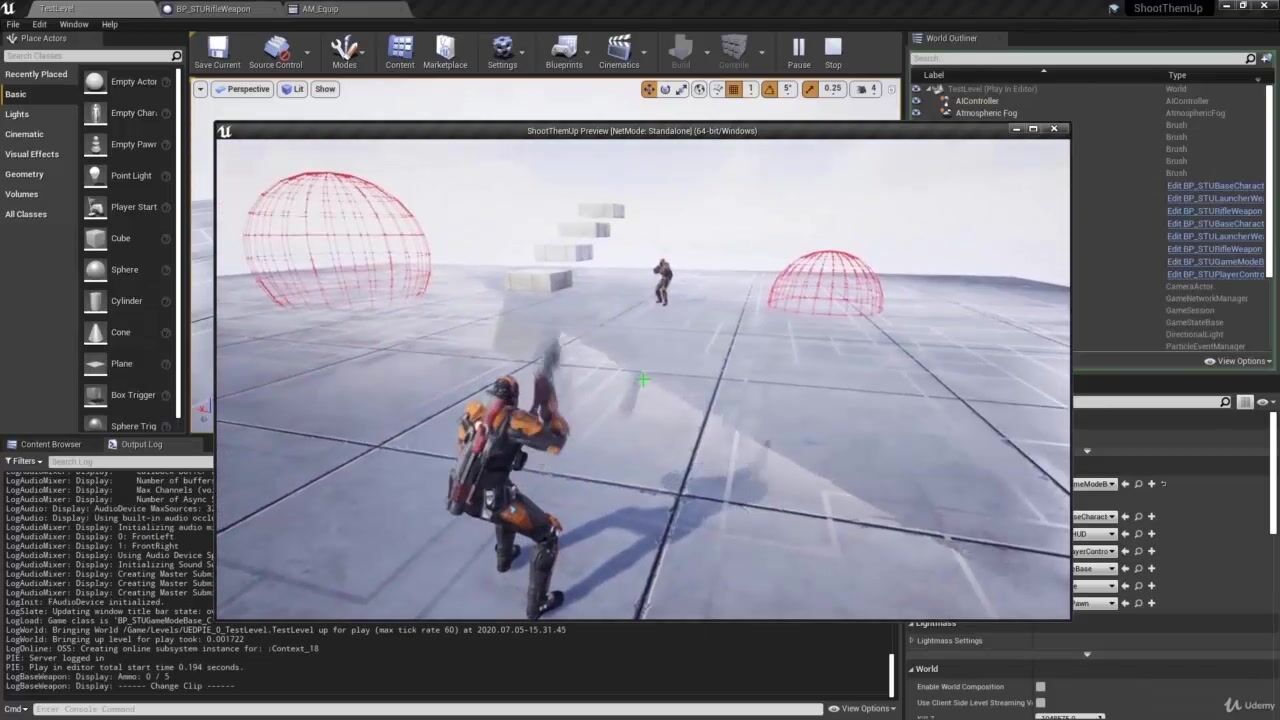Click the Sphere actor icon
Viewport: 1280px width, 720px height.
pyautogui.click(x=95, y=269)
